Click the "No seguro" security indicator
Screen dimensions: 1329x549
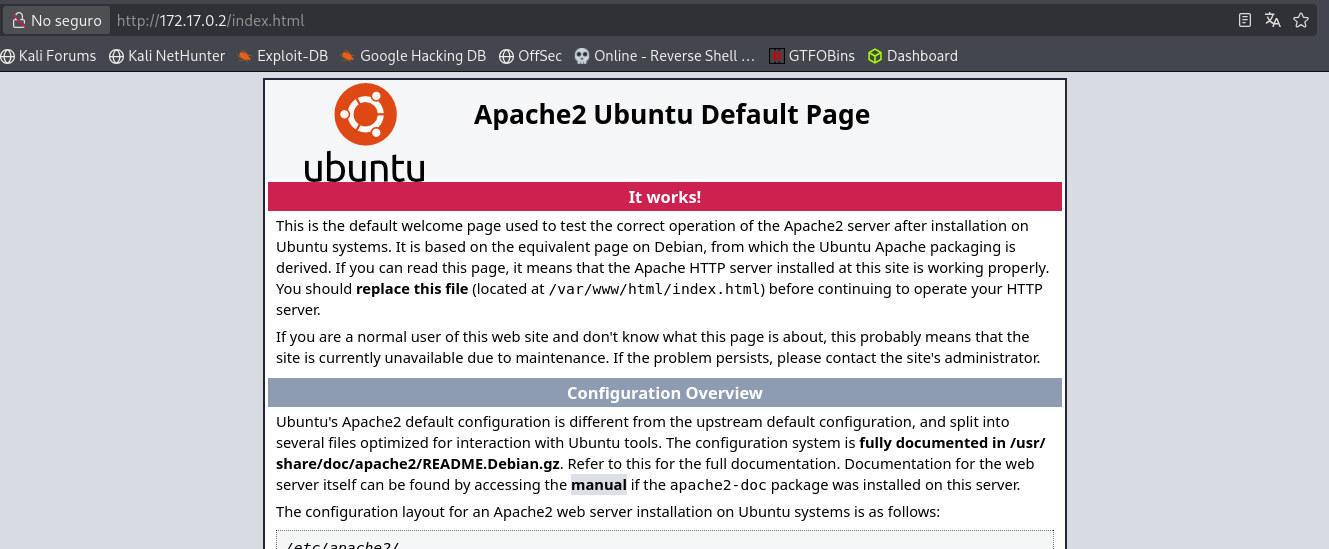(56, 20)
